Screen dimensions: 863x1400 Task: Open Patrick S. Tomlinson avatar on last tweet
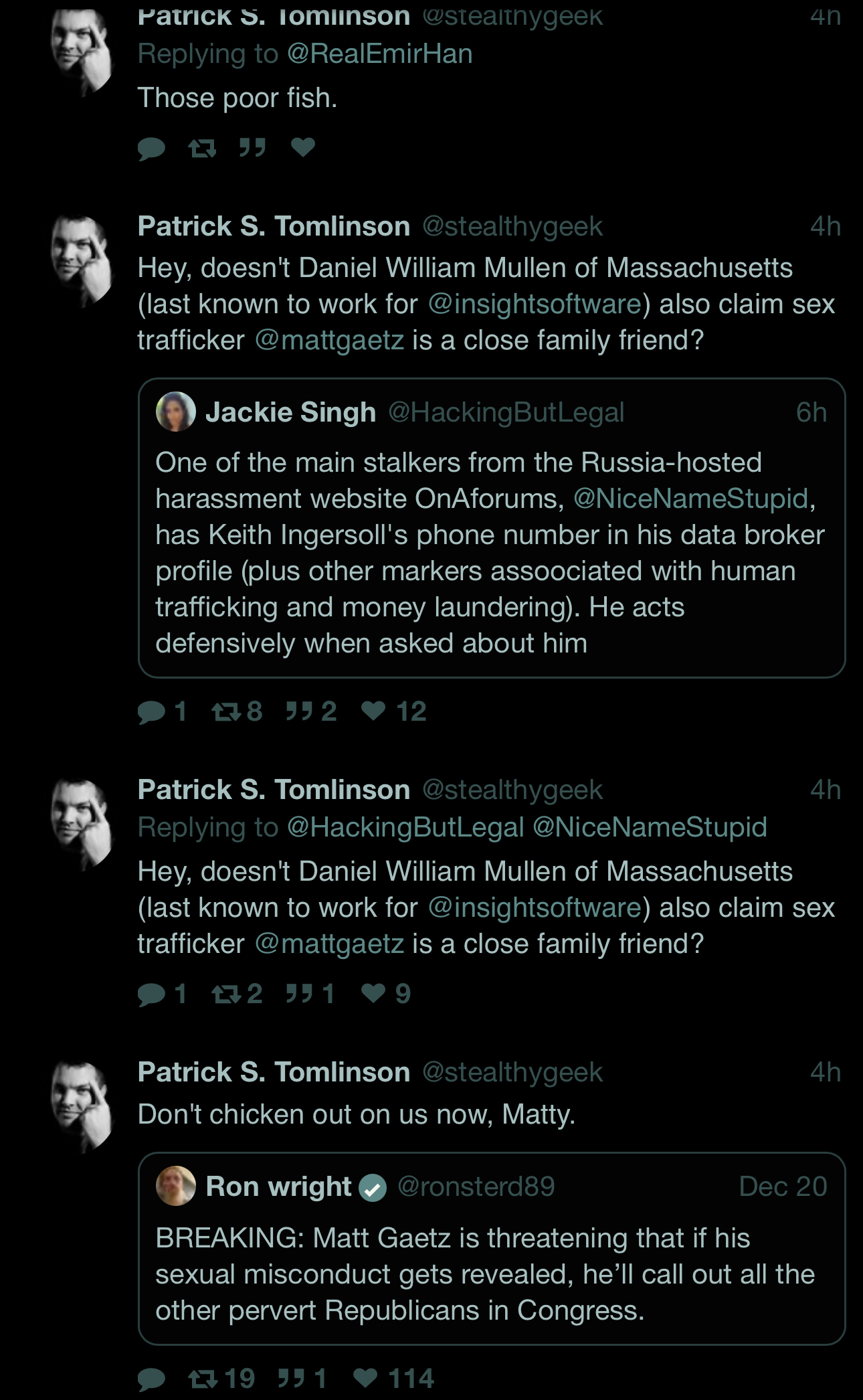pyautogui.click(x=82, y=1106)
